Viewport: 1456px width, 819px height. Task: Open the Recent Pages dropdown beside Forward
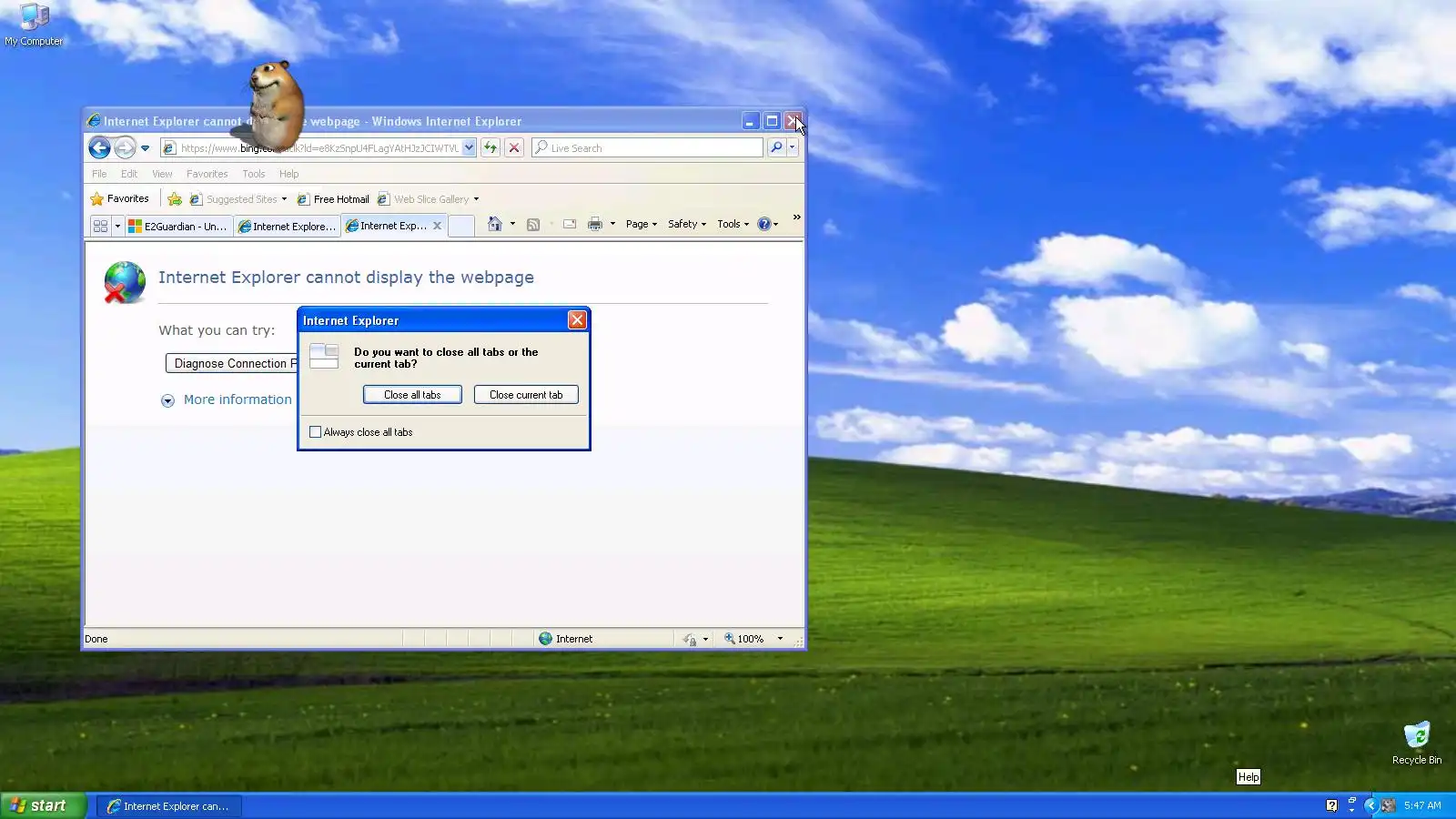tap(145, 148)
